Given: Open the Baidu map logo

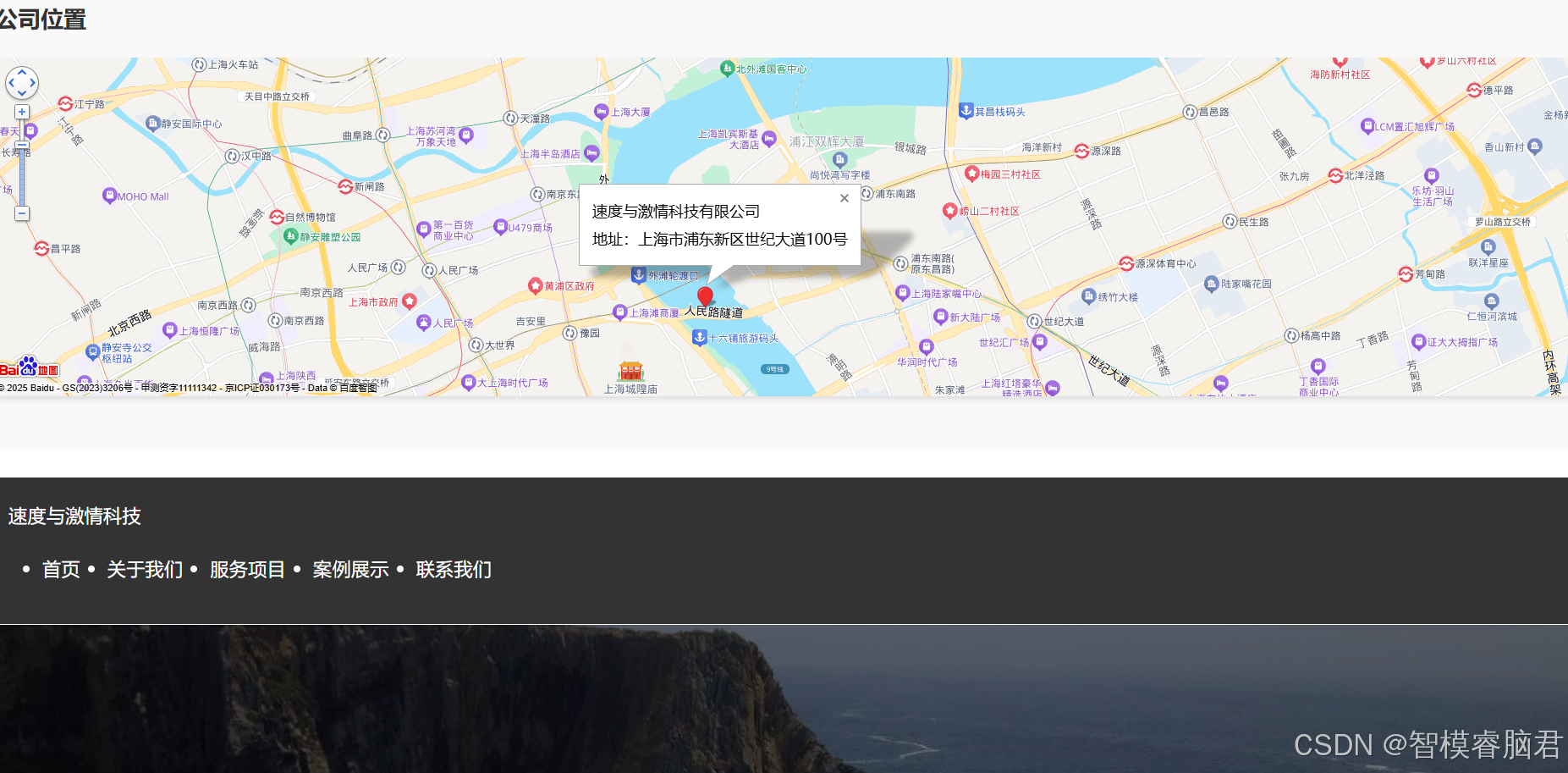Looking at the screenshot, I should tap(30, 368).
